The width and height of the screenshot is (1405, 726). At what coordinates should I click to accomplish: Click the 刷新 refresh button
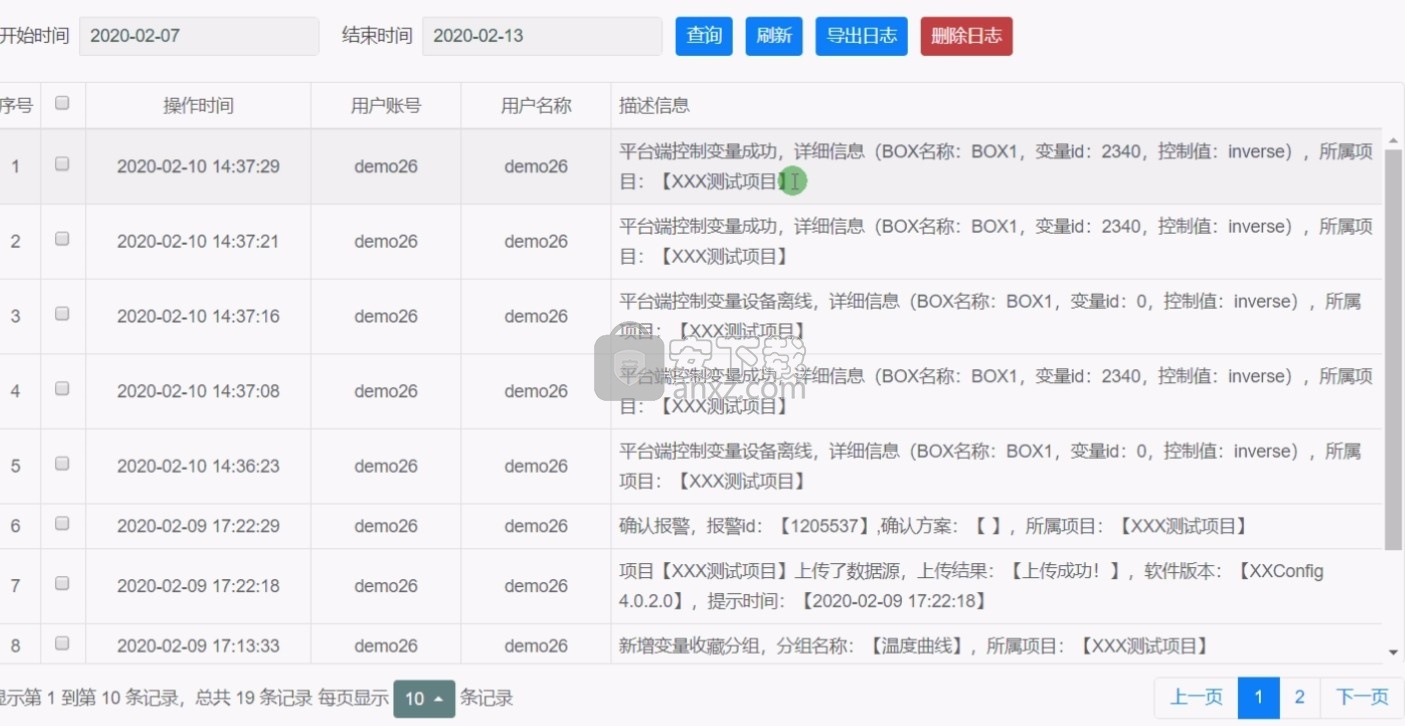(x=774, y=36)
